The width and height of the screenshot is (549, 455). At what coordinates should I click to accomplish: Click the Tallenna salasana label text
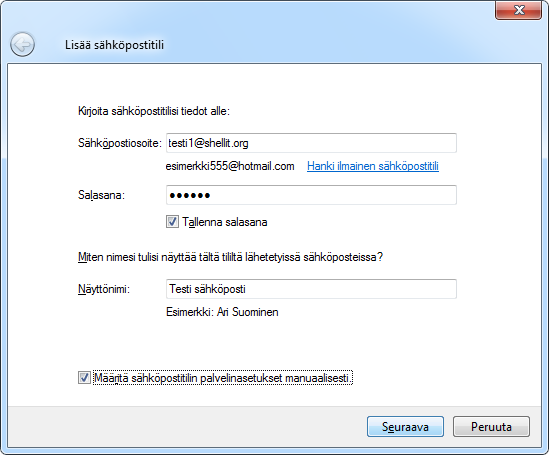coord(225,222)
